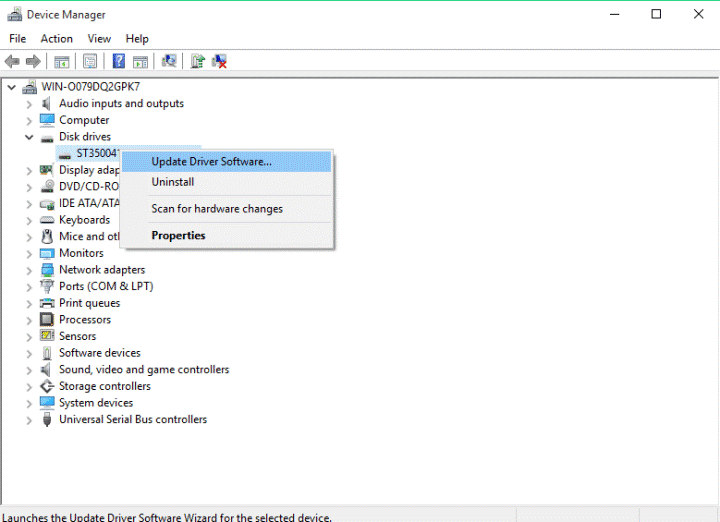Expand Sound, video and game controllers
The height and width of the screenshot is (522, 720).
tap(29, 370)
